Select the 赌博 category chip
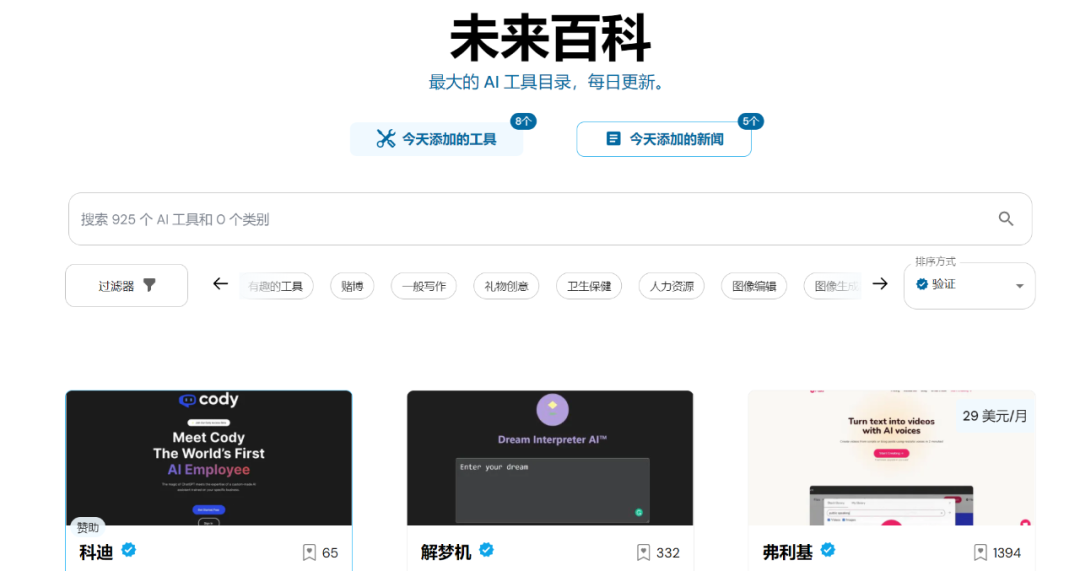1080x571 pixels. point(352,286)
